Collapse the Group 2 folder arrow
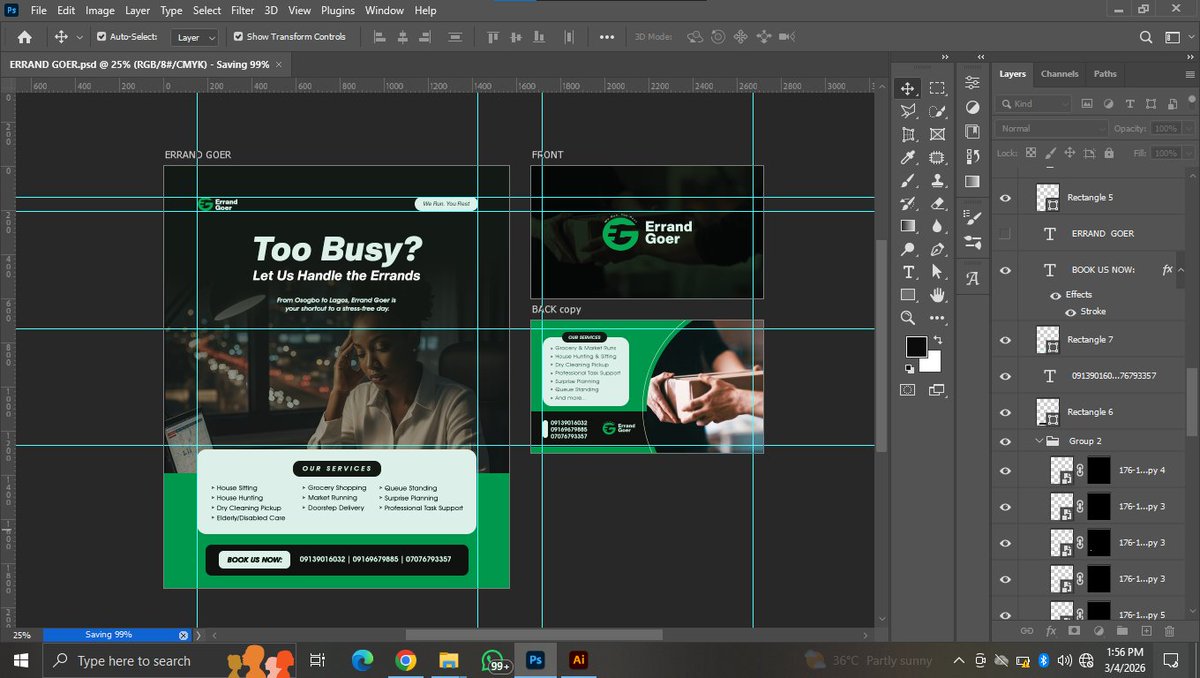Image resolution: width=1200 pixels, height=678 pixels. click(1039, 441)
